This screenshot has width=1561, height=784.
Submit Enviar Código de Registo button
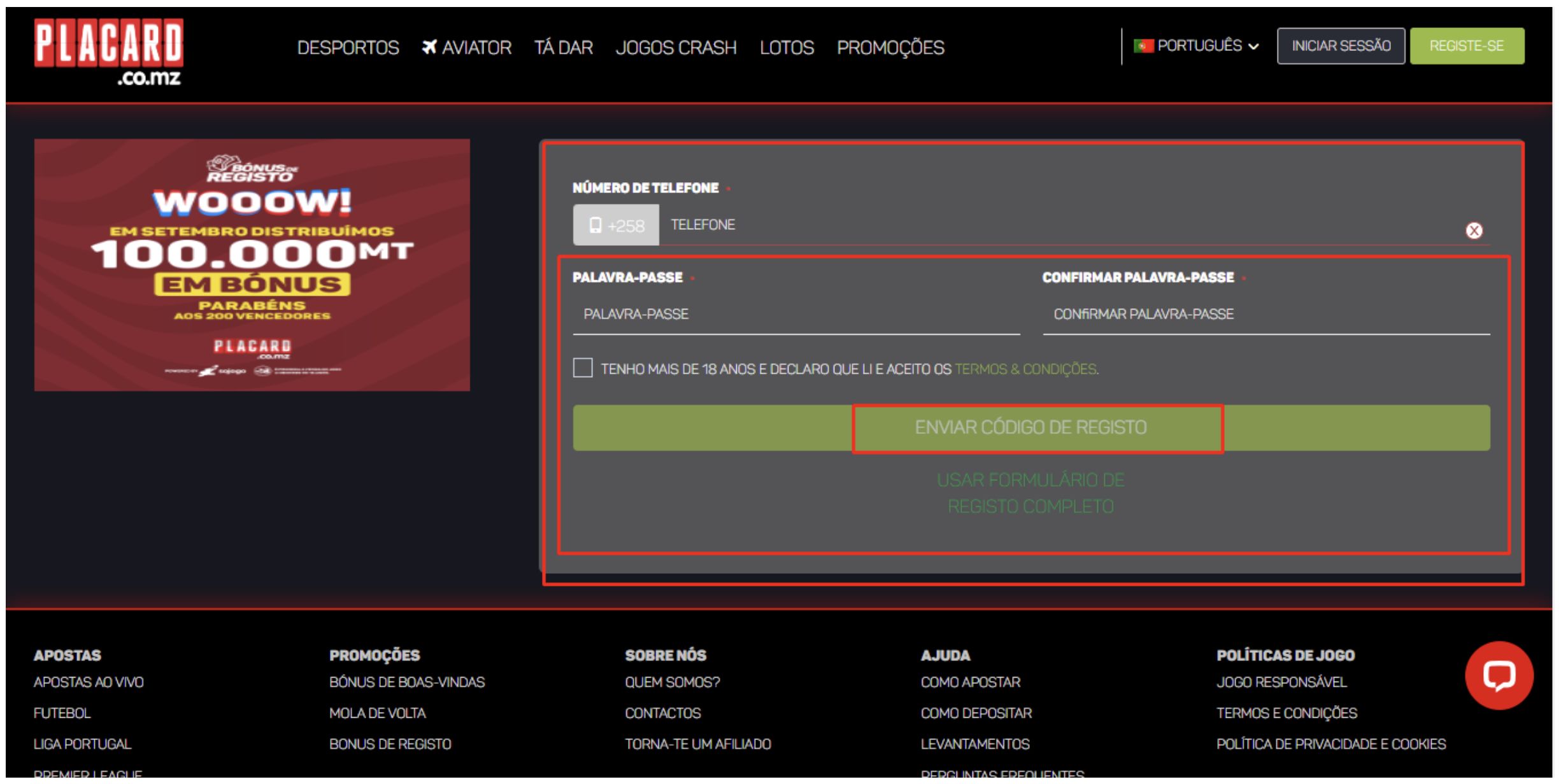pos(1031,428)
